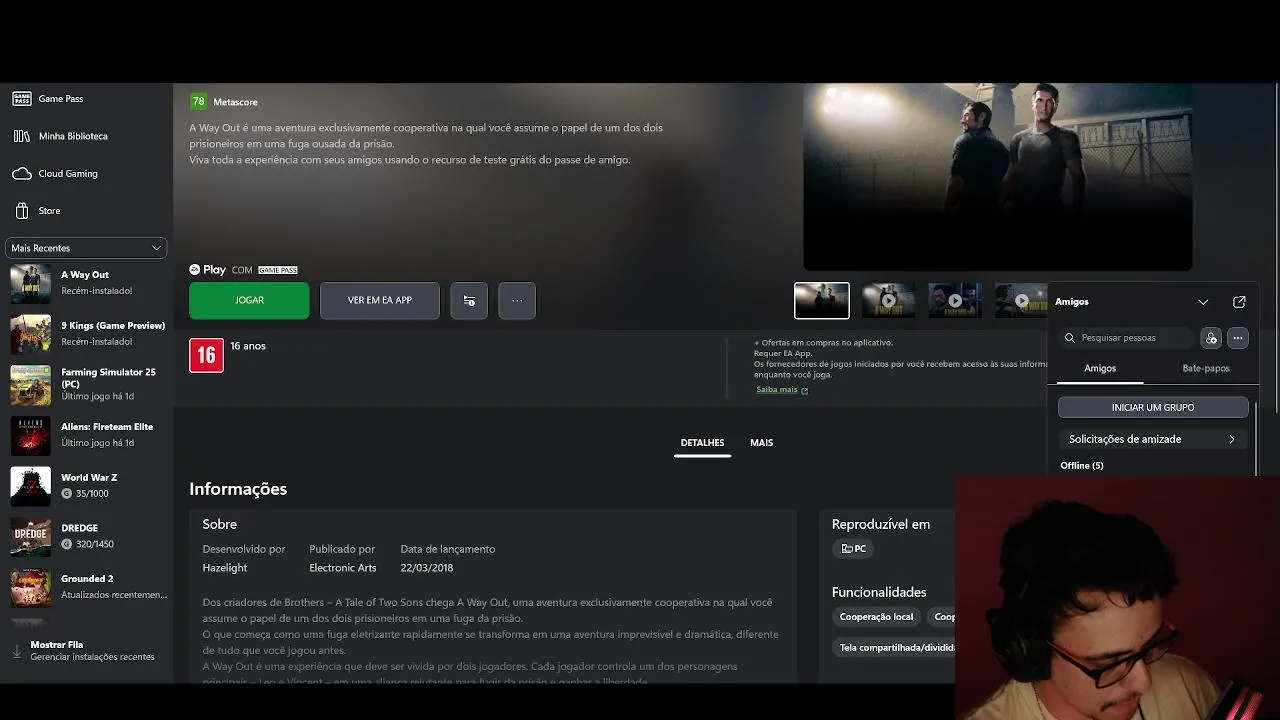The width and height of the screenshot is (1280, 720).
Task: Select the Farming Simulator 25 game icon
Action: tap(30, 384)
